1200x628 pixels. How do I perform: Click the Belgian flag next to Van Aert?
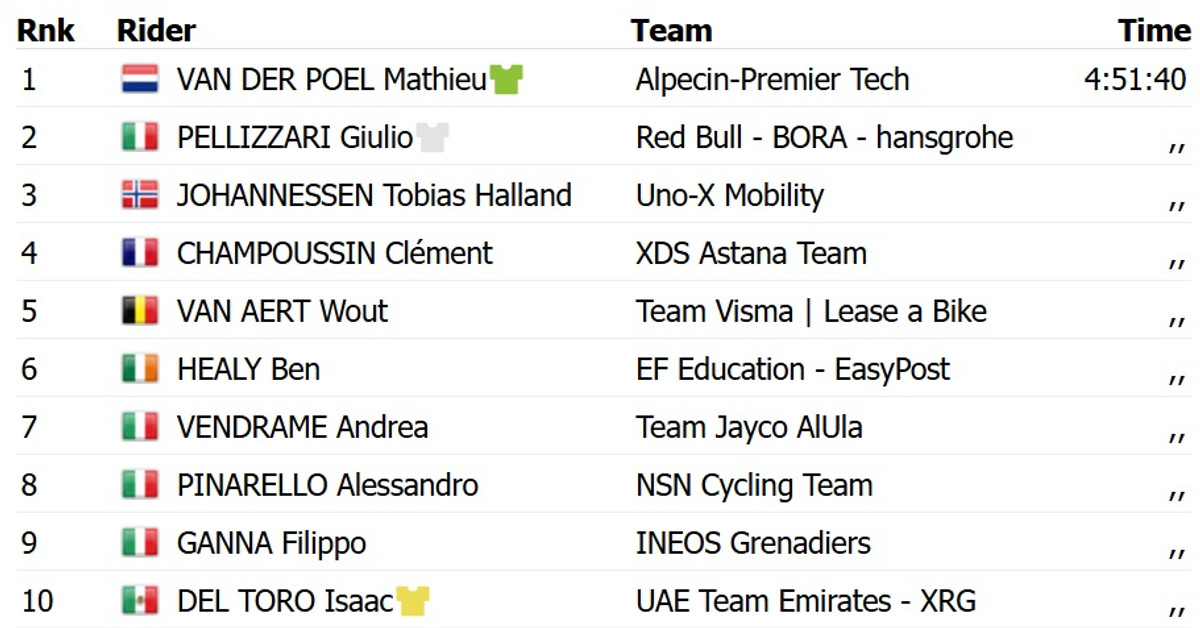pyautogui.click(x=140, y=311)
